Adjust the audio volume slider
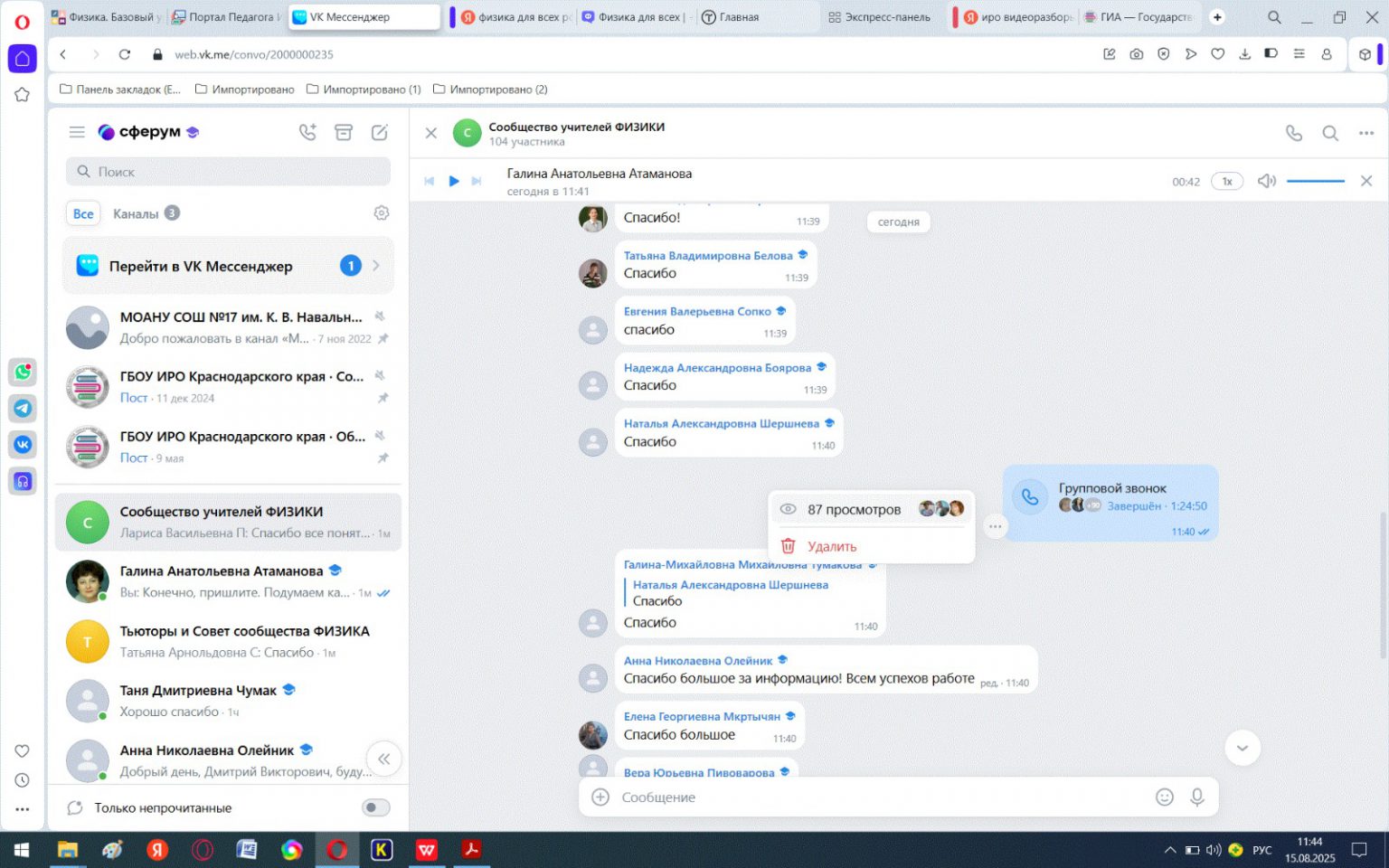Image resolution: width=1389 pixels, height=868 pixels. point(1316,181)
